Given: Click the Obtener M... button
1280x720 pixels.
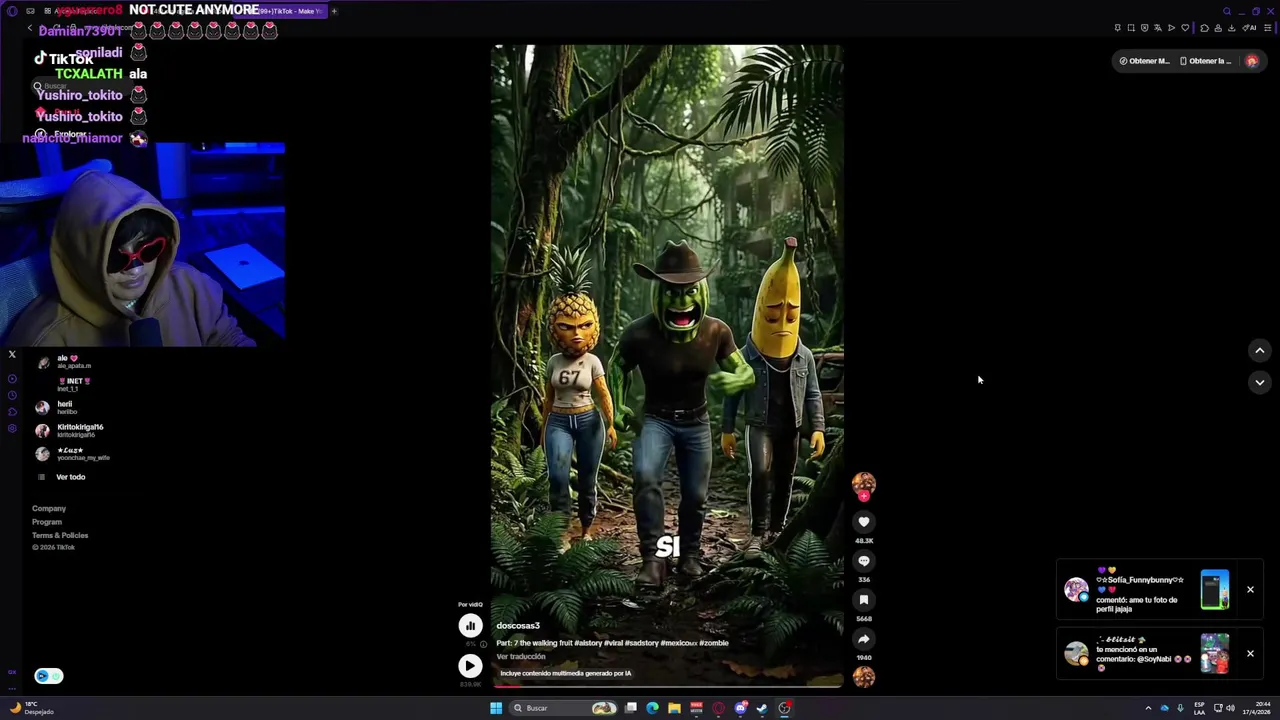Looking at the screenshot, I should (1144, 61).
